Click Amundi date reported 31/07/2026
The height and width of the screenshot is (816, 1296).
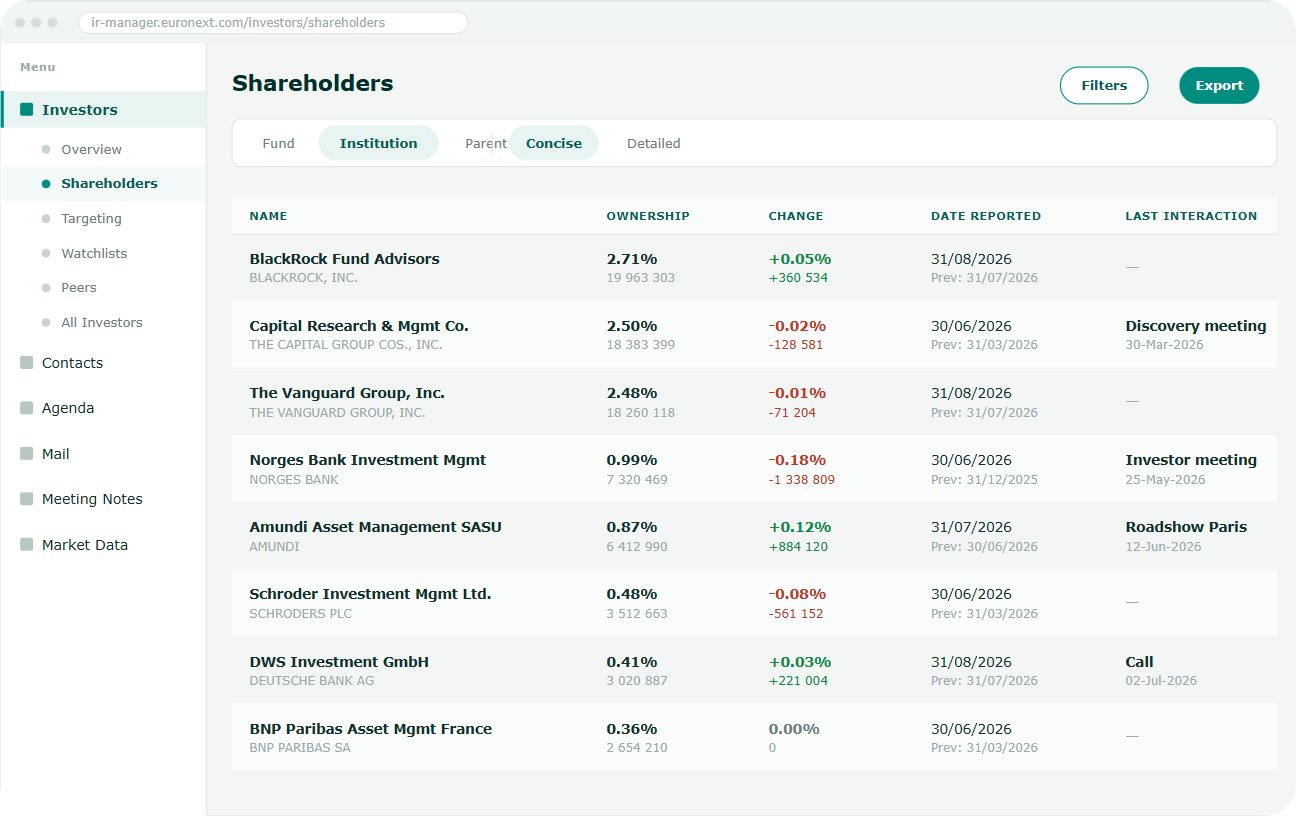(971, 527)
